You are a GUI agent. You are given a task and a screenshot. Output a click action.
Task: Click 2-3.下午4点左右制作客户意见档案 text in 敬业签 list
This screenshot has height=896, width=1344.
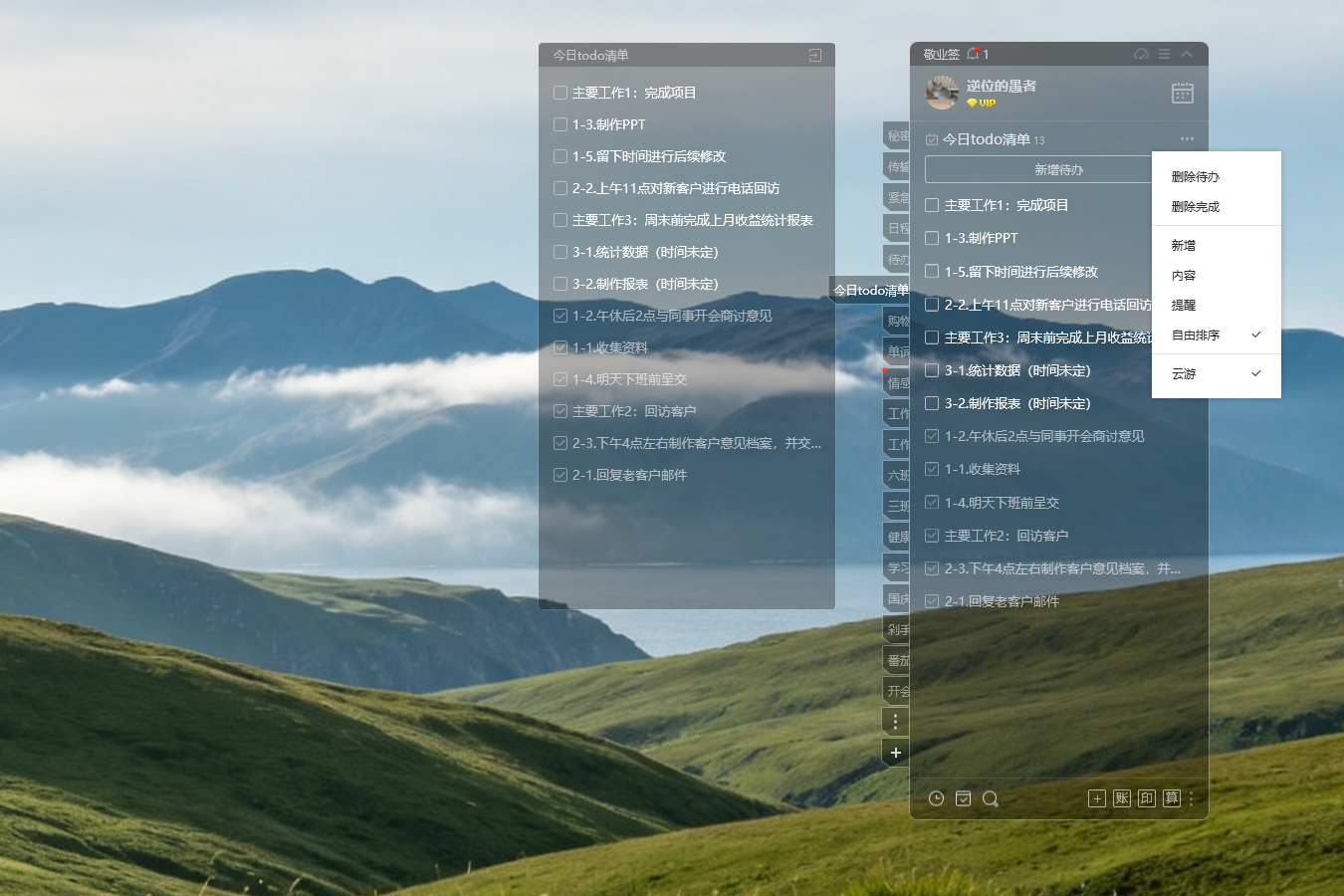tap(1062, 568)
